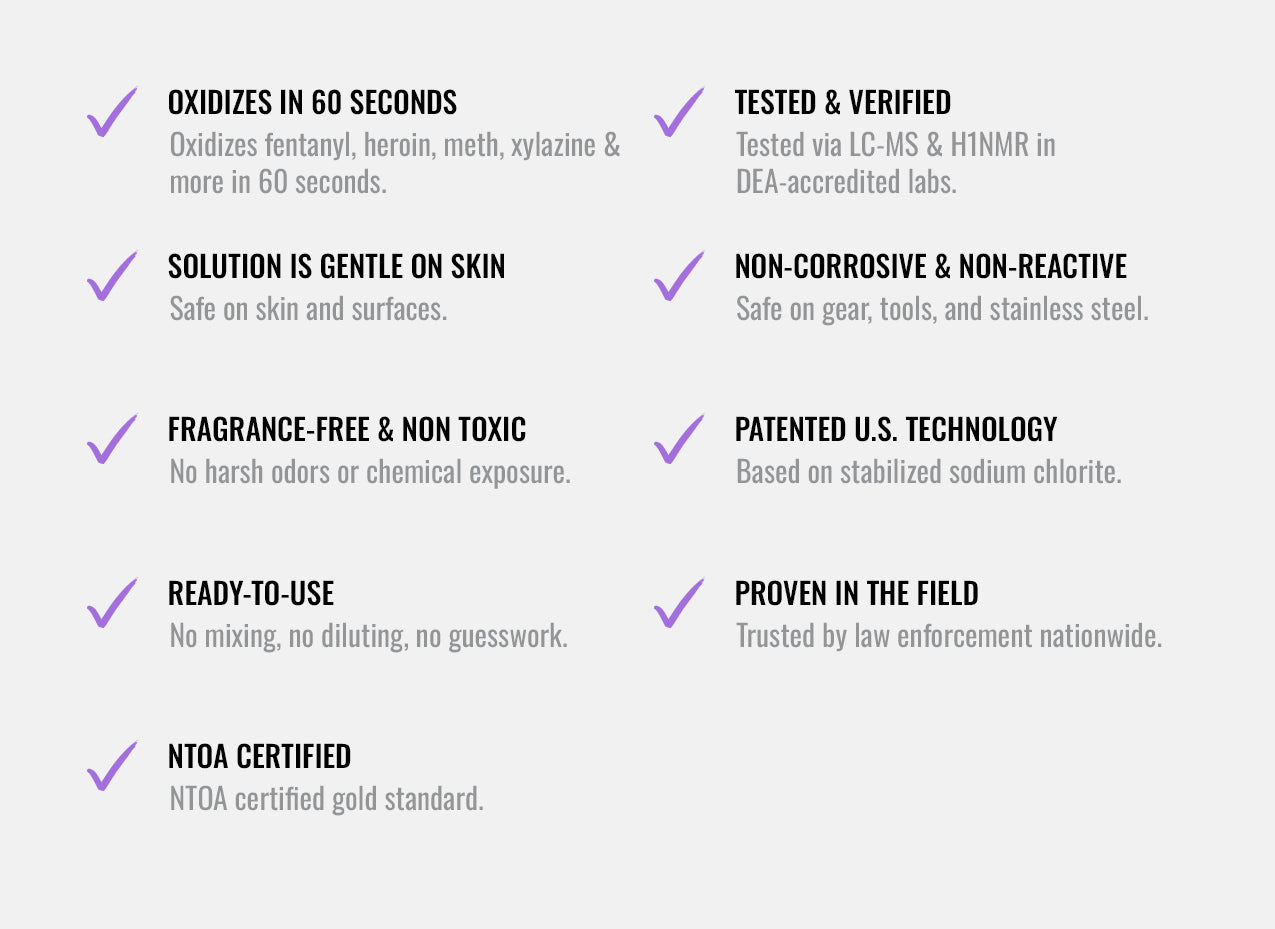Click the 'No mixing, no diluting' description
This screenshot has height=929, width=1275.
click(x=368, y=636)
